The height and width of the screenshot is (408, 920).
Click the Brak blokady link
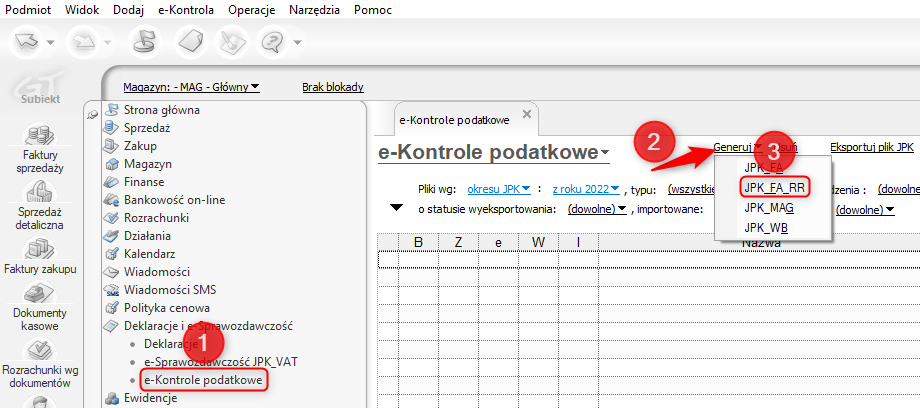click(x=332, y=87)
